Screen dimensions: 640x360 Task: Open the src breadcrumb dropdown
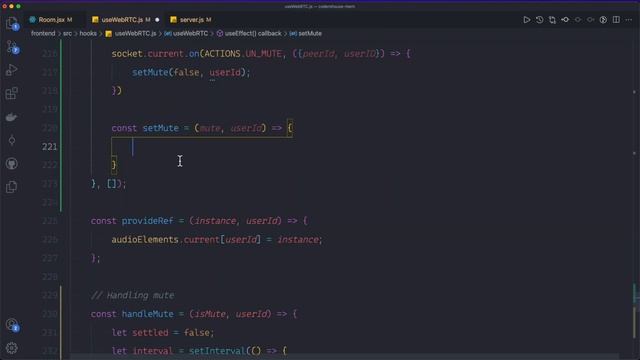(x=67, y=33)
